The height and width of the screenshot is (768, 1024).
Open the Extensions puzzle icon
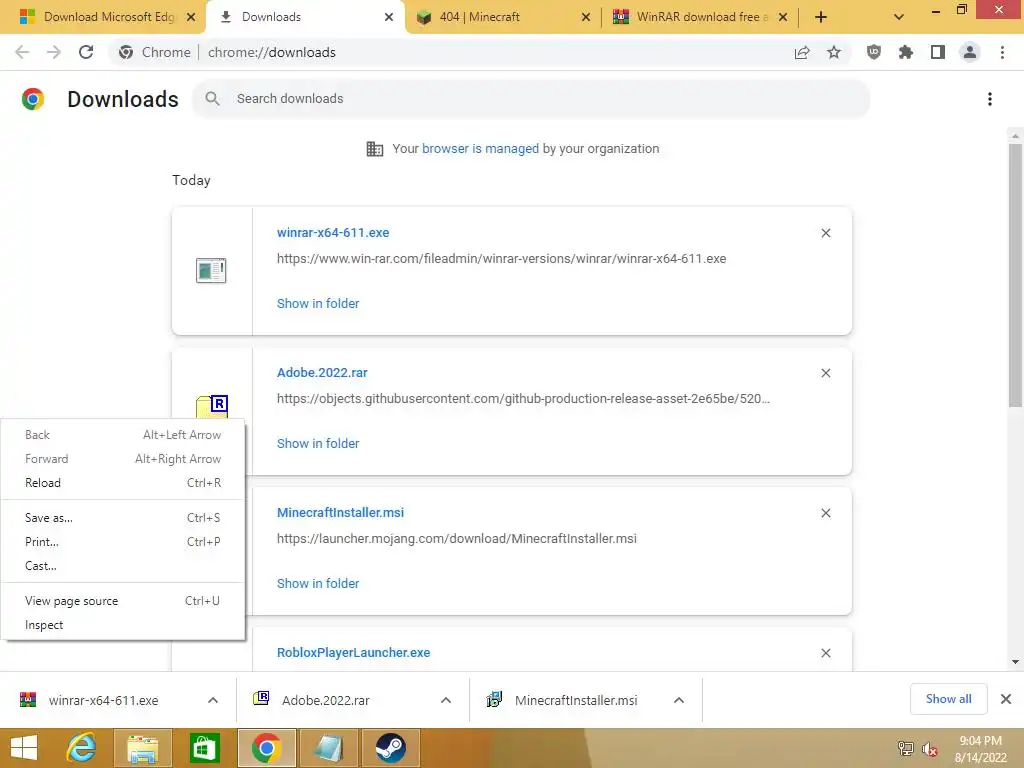906,52
